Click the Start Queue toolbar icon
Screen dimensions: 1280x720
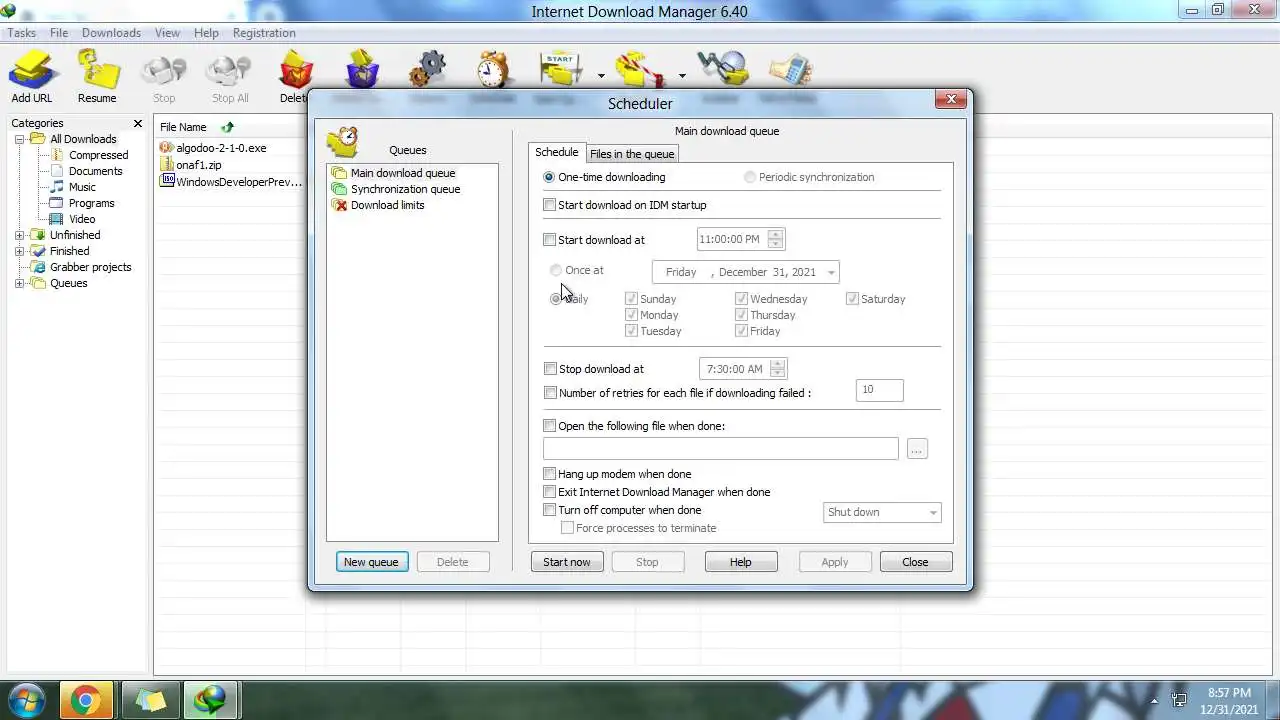click(561, 70)
